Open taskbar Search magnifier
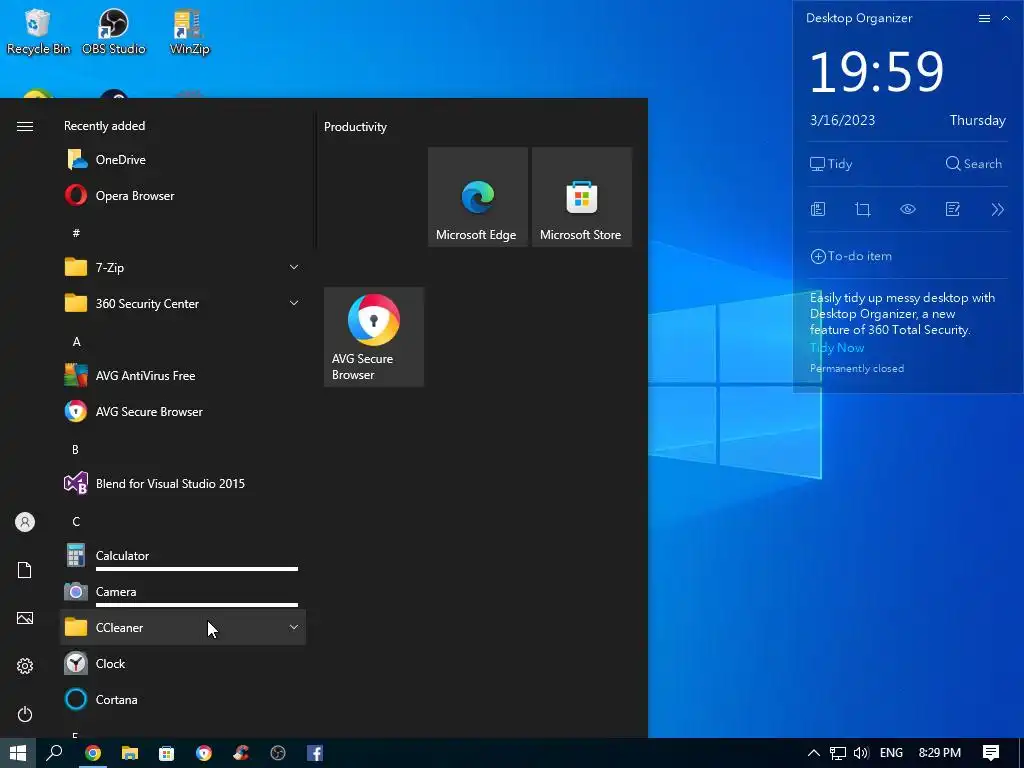Viewport: 1024px width, 768px height. pos(54,753)
